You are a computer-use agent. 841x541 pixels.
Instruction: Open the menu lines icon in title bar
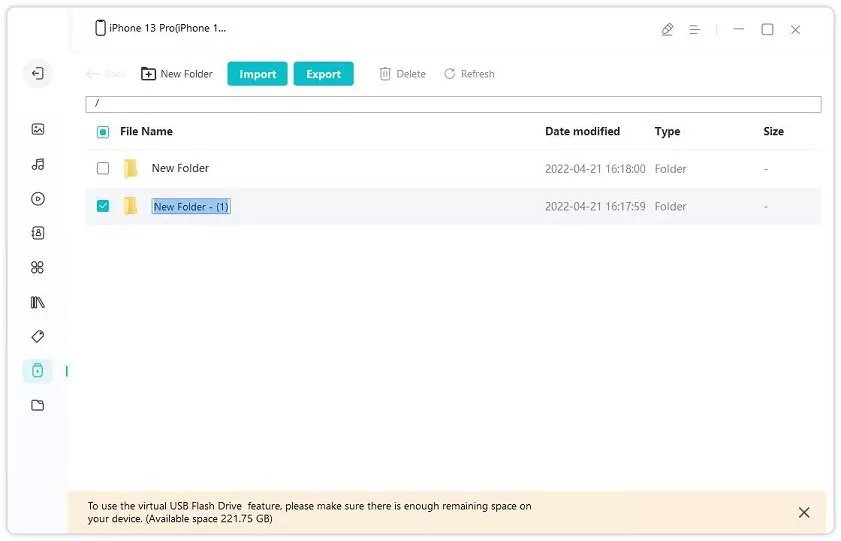tap(695, 29)
